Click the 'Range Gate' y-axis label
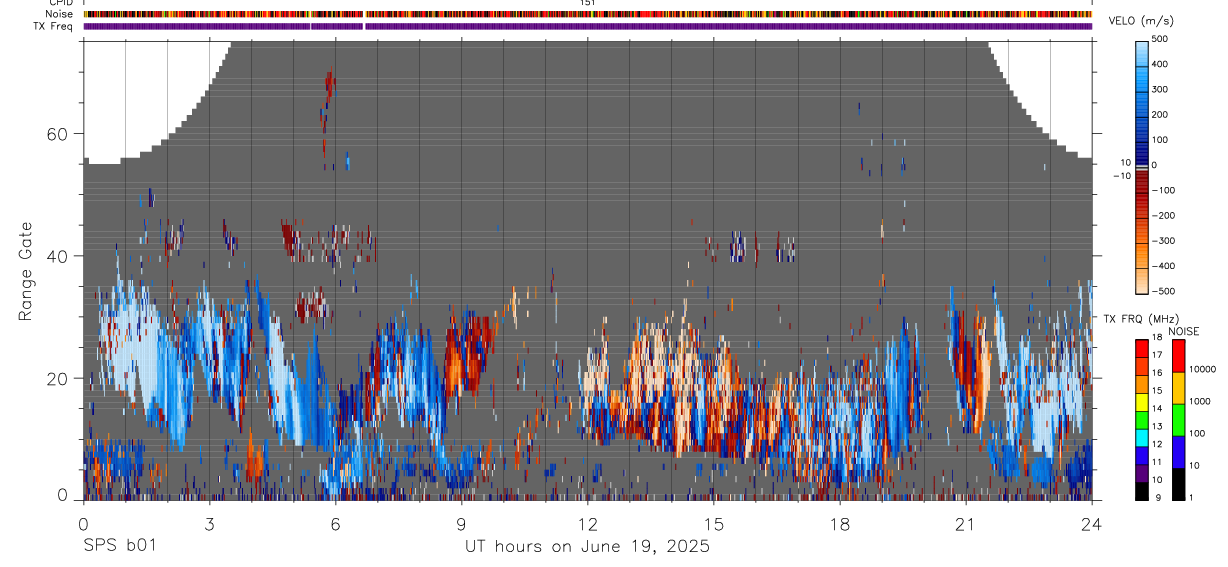The height and width of the screenshot is (567, 1228). 27,270
